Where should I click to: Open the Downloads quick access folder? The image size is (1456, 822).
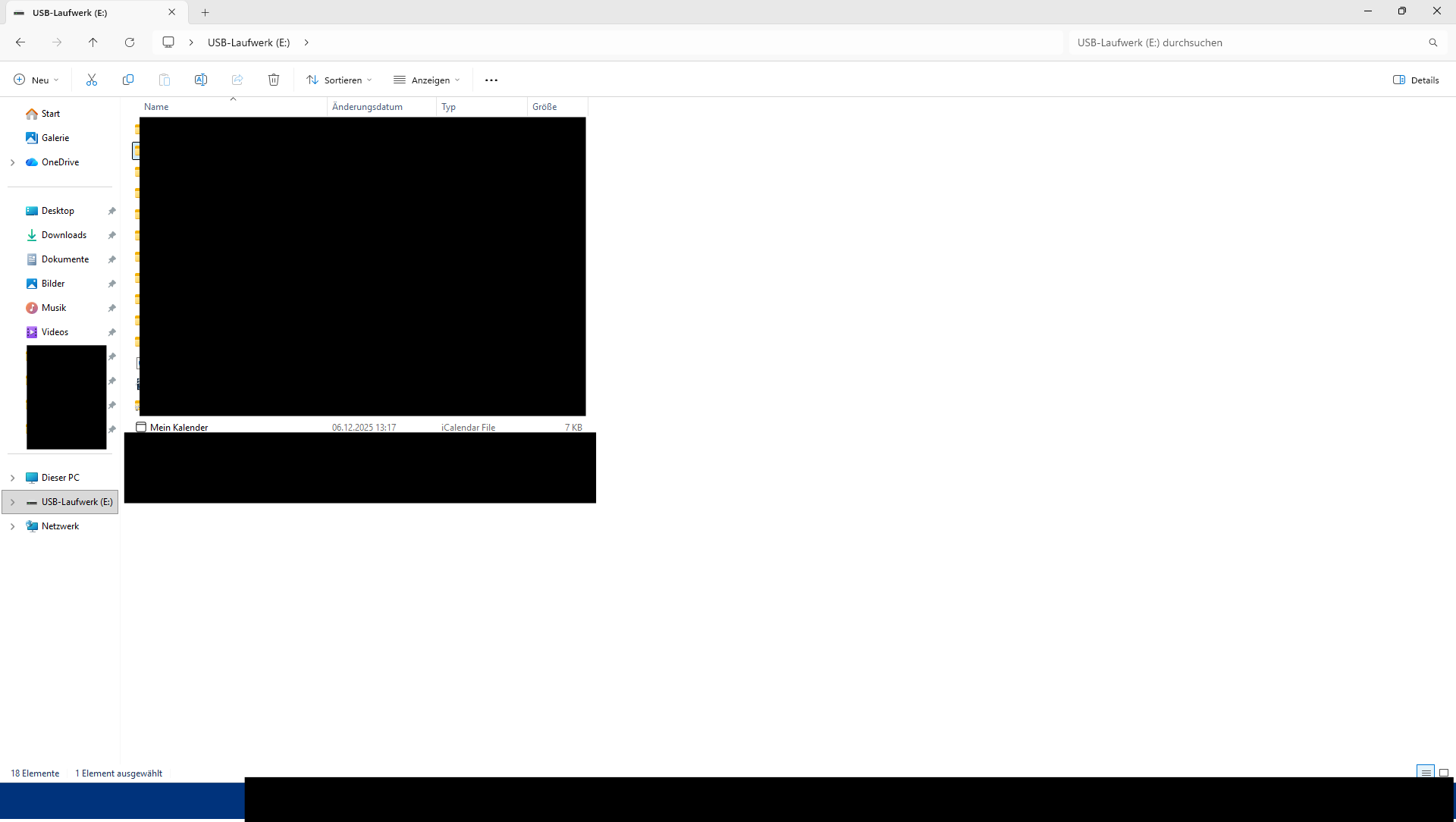(x=64, y=235)
